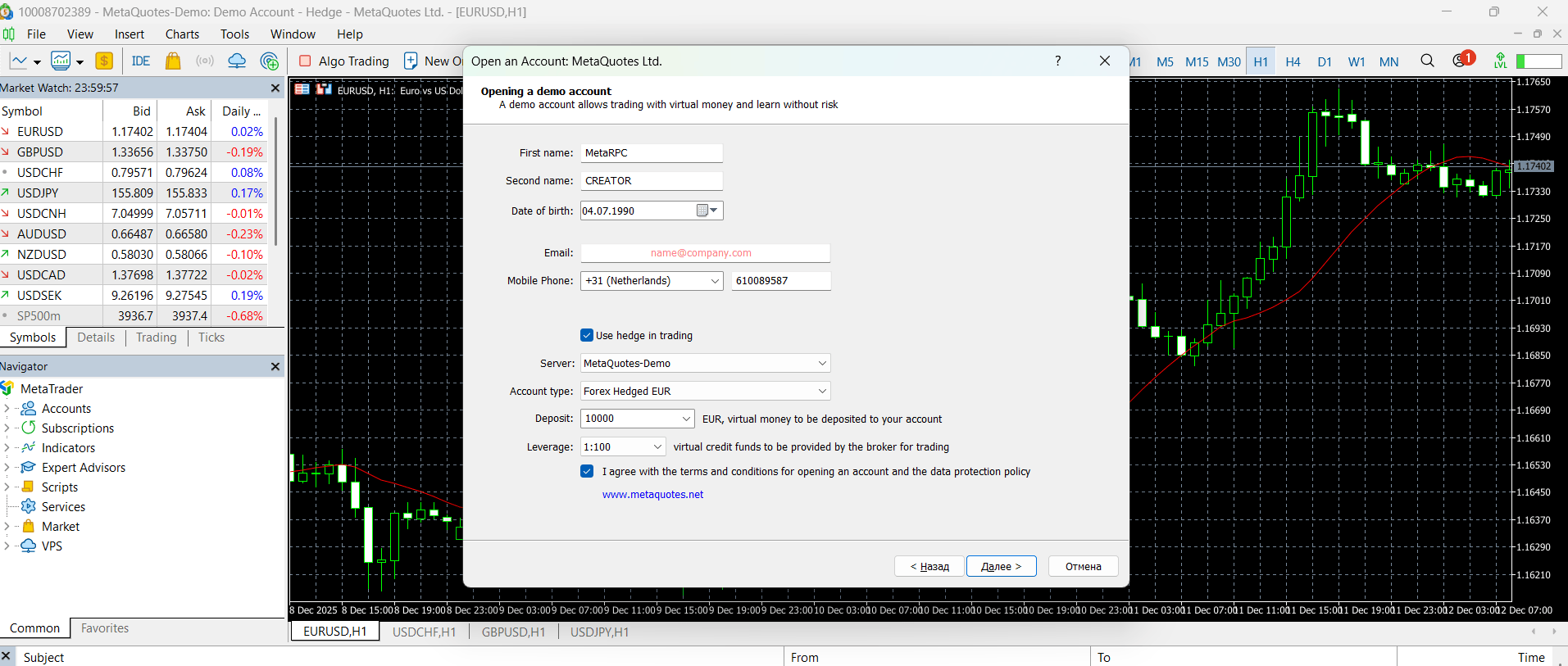Open the date of birth calendar picker

(x=707, y=211)
